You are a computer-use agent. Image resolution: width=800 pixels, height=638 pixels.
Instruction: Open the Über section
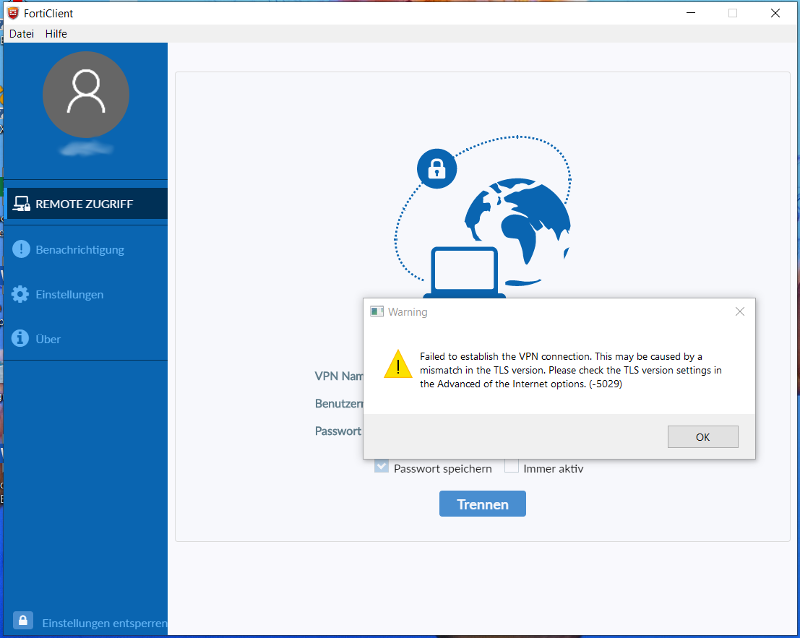[x=48, y=339]
